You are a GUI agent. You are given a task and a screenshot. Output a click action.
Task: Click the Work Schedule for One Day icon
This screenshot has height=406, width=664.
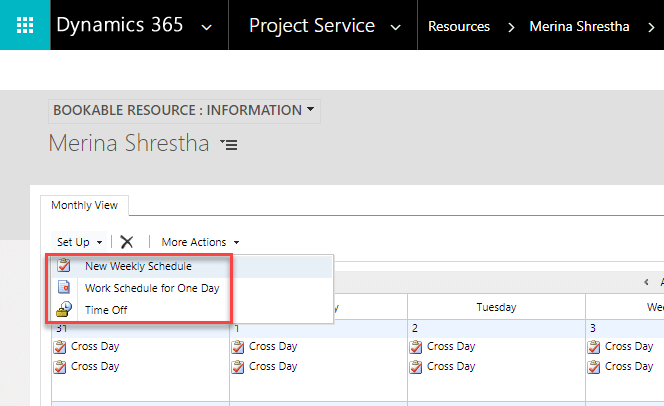(64, 287)
